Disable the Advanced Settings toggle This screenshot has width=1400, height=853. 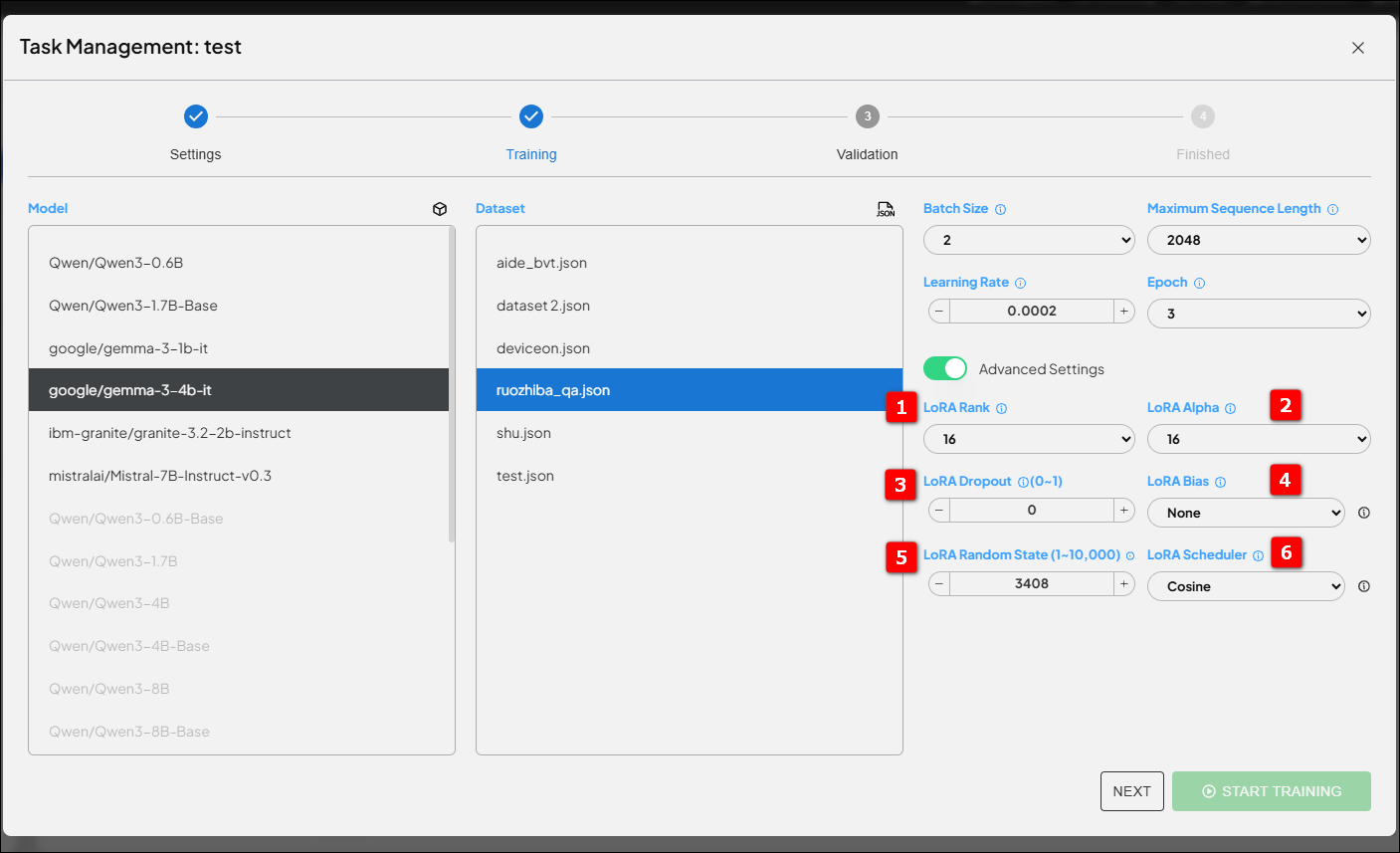pos(944,368)
